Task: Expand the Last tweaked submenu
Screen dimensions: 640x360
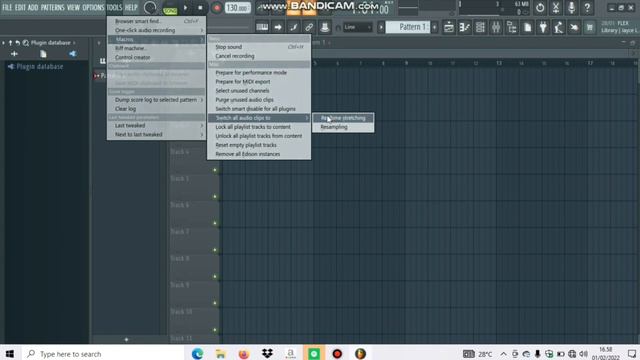Action: coord(156,125)
